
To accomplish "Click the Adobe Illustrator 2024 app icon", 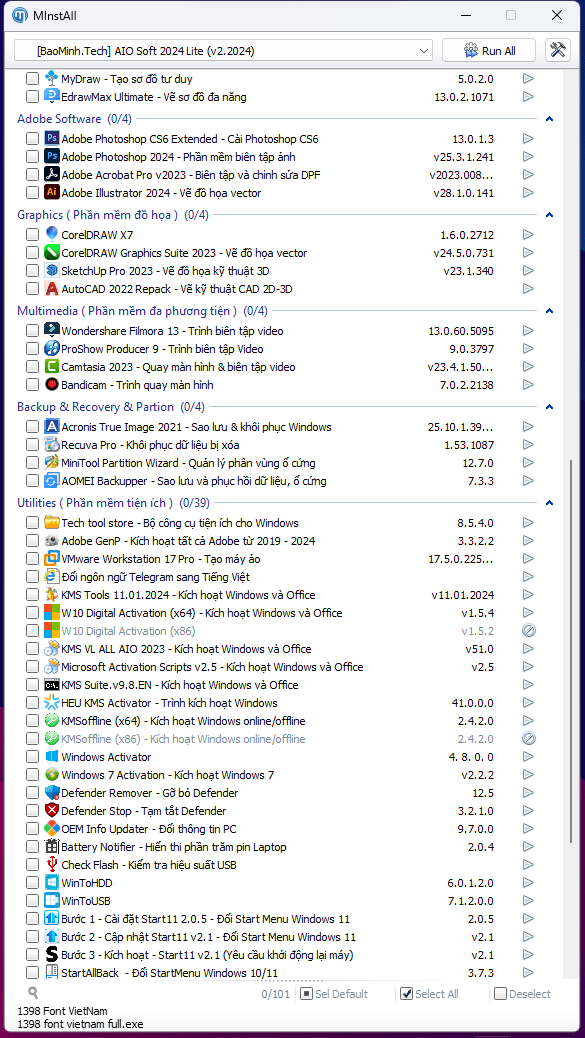I will [52, 193].
